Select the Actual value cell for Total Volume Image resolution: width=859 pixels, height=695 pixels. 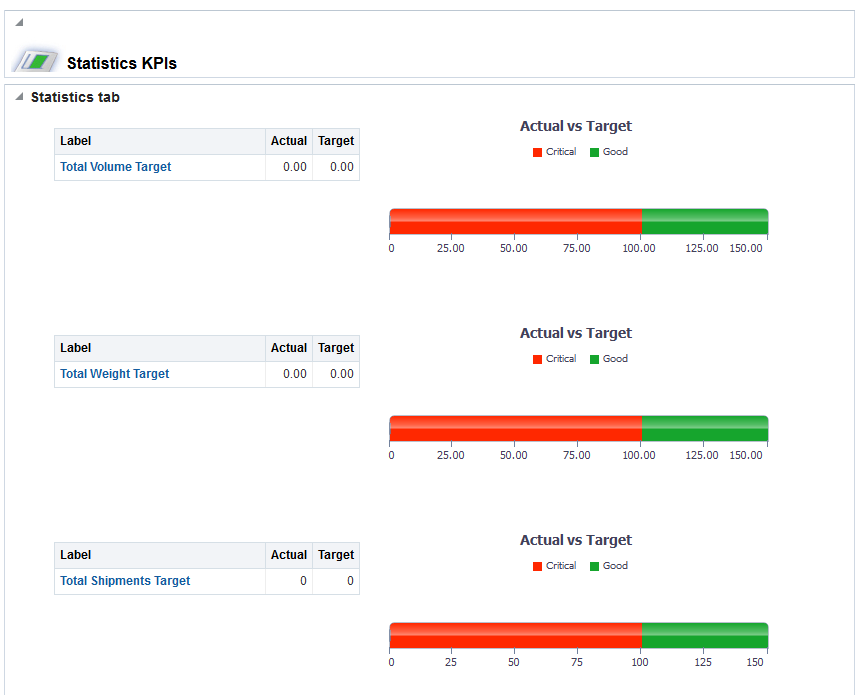click(x=289, y=167)
